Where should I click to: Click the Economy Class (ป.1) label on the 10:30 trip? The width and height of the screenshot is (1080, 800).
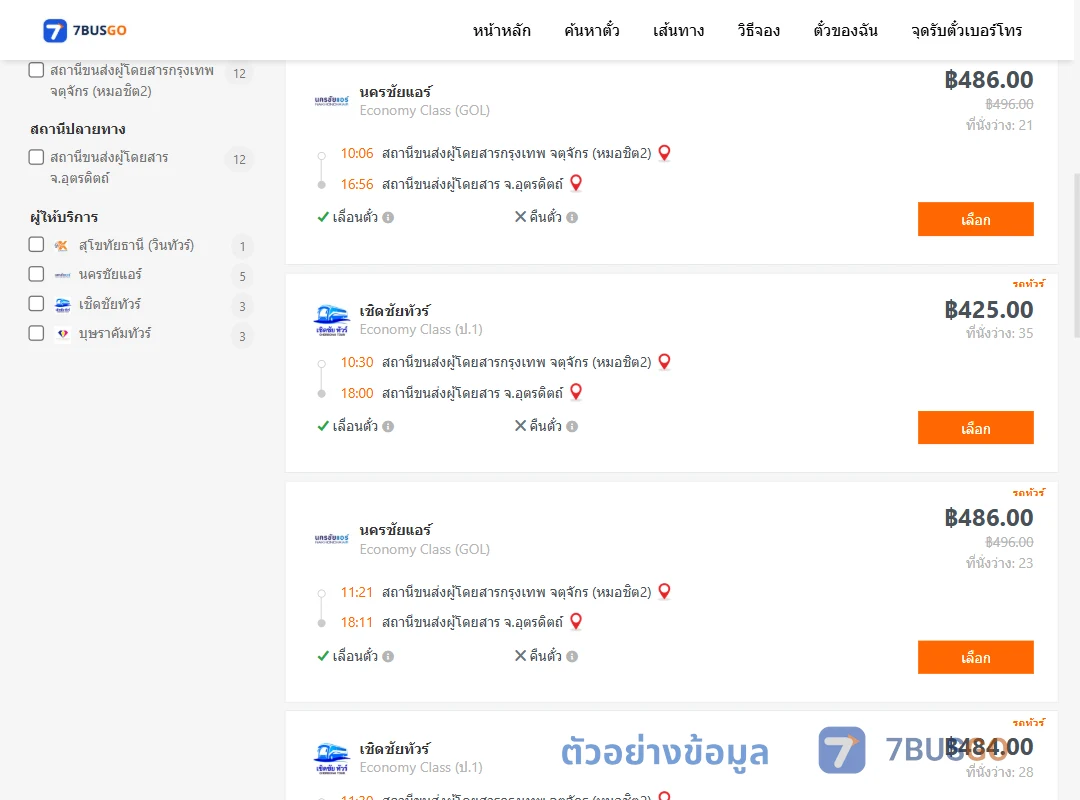point(421,329)
